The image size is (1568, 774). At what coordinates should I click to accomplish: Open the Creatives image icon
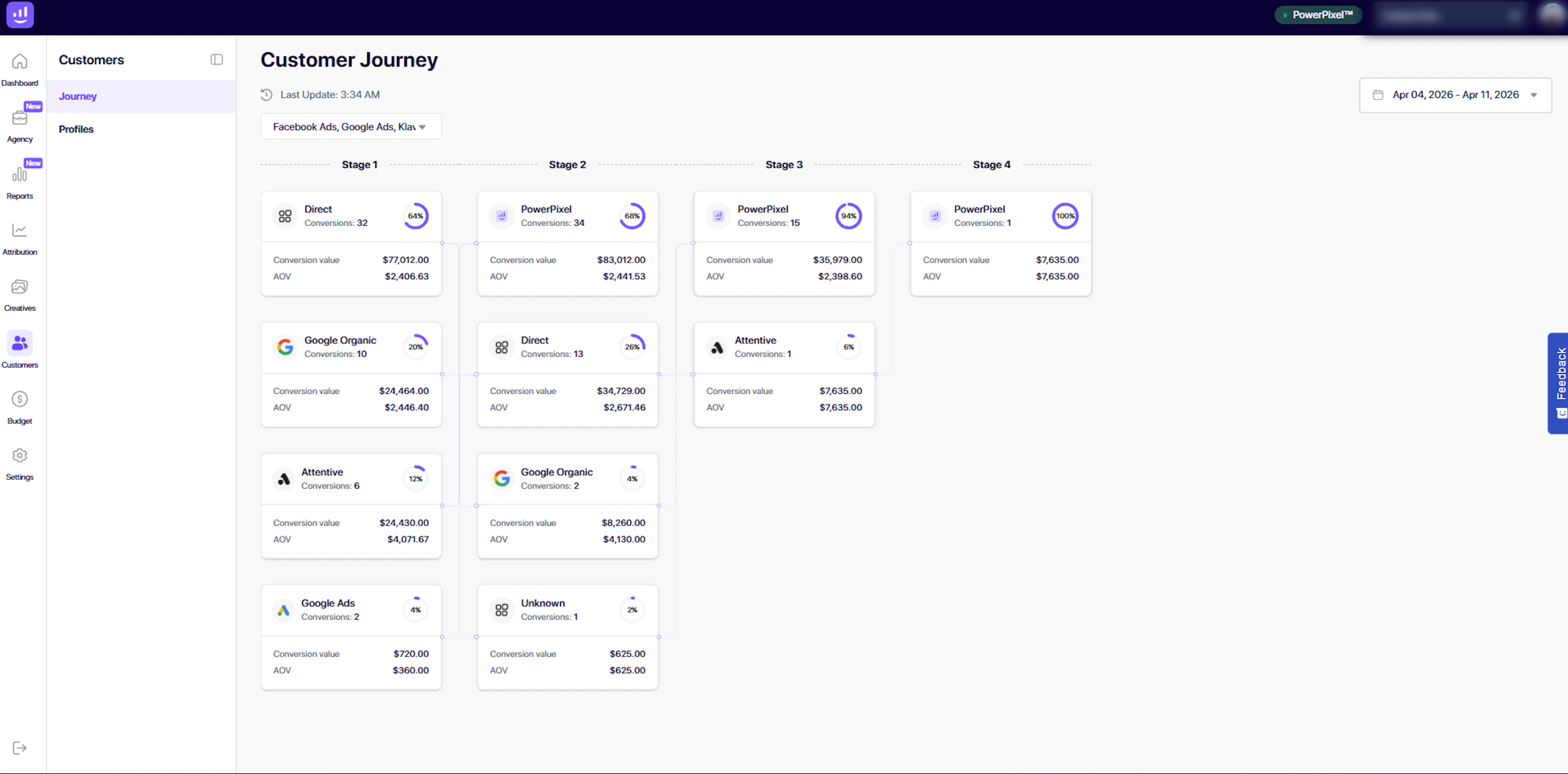pos(20,287)
